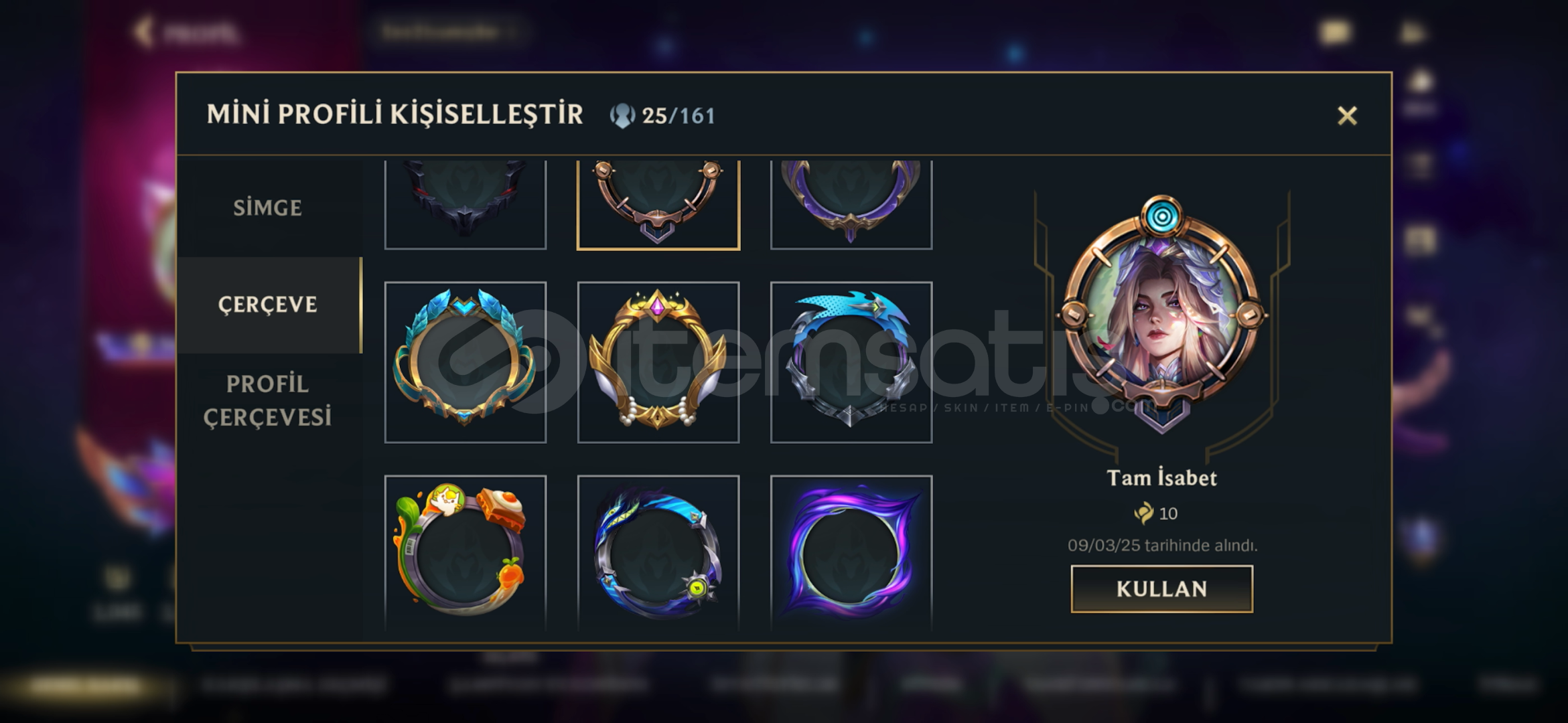The width and height of the screenshot is (1568, 723).
Task: Pick the blue shark-fin silver frame
Action: click(851, 362)
